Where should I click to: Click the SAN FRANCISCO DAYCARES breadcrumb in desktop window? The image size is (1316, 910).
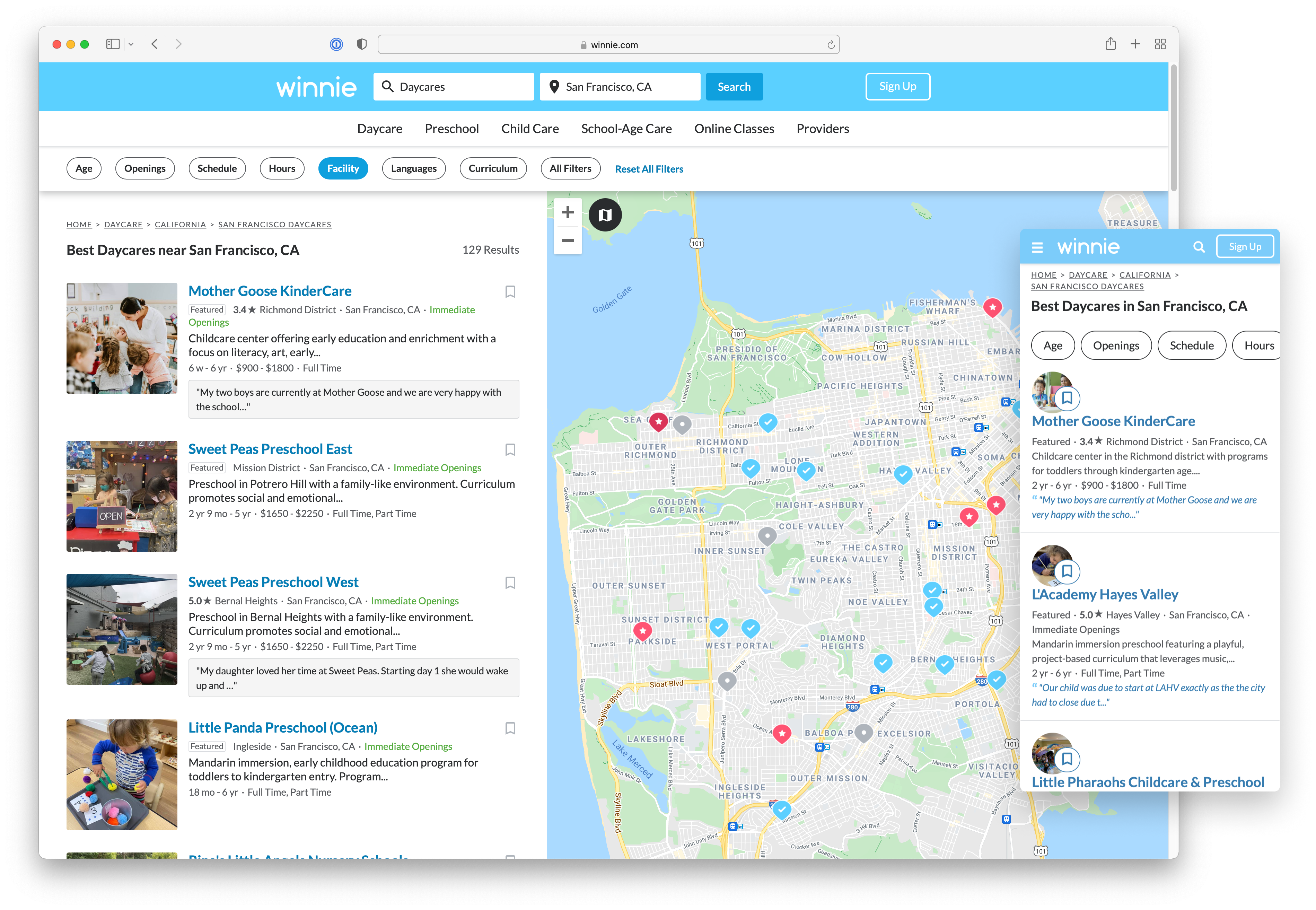coord(274,225)
